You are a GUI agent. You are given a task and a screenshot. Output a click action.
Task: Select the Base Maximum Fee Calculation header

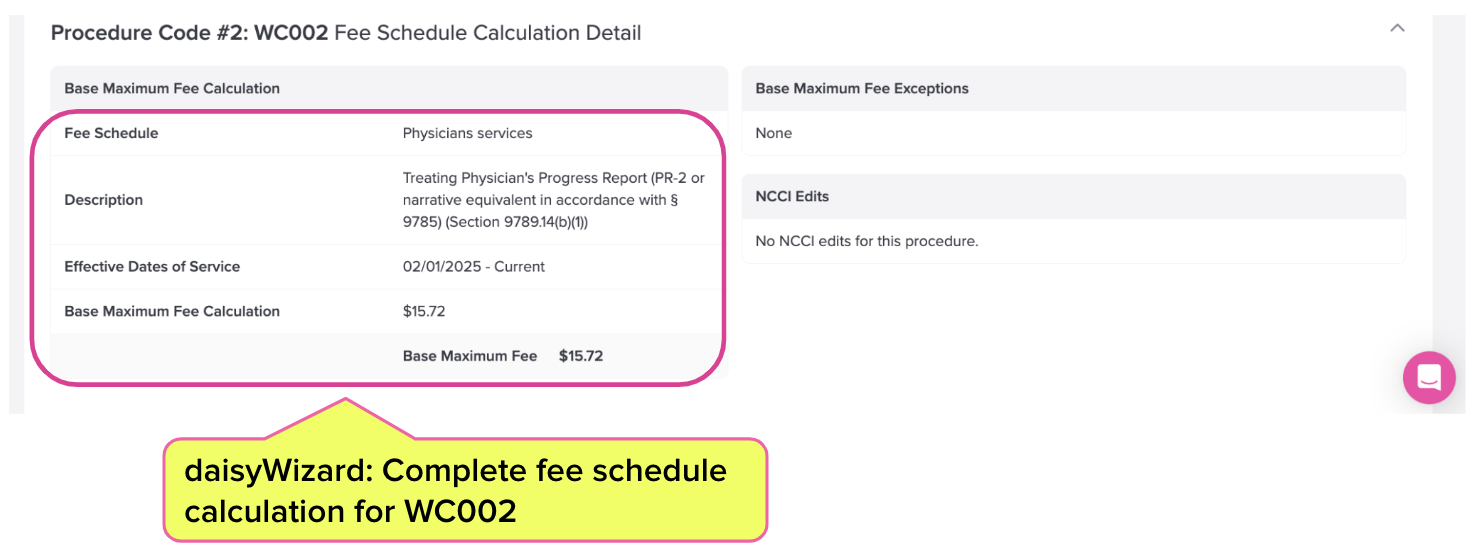(172, 88)
